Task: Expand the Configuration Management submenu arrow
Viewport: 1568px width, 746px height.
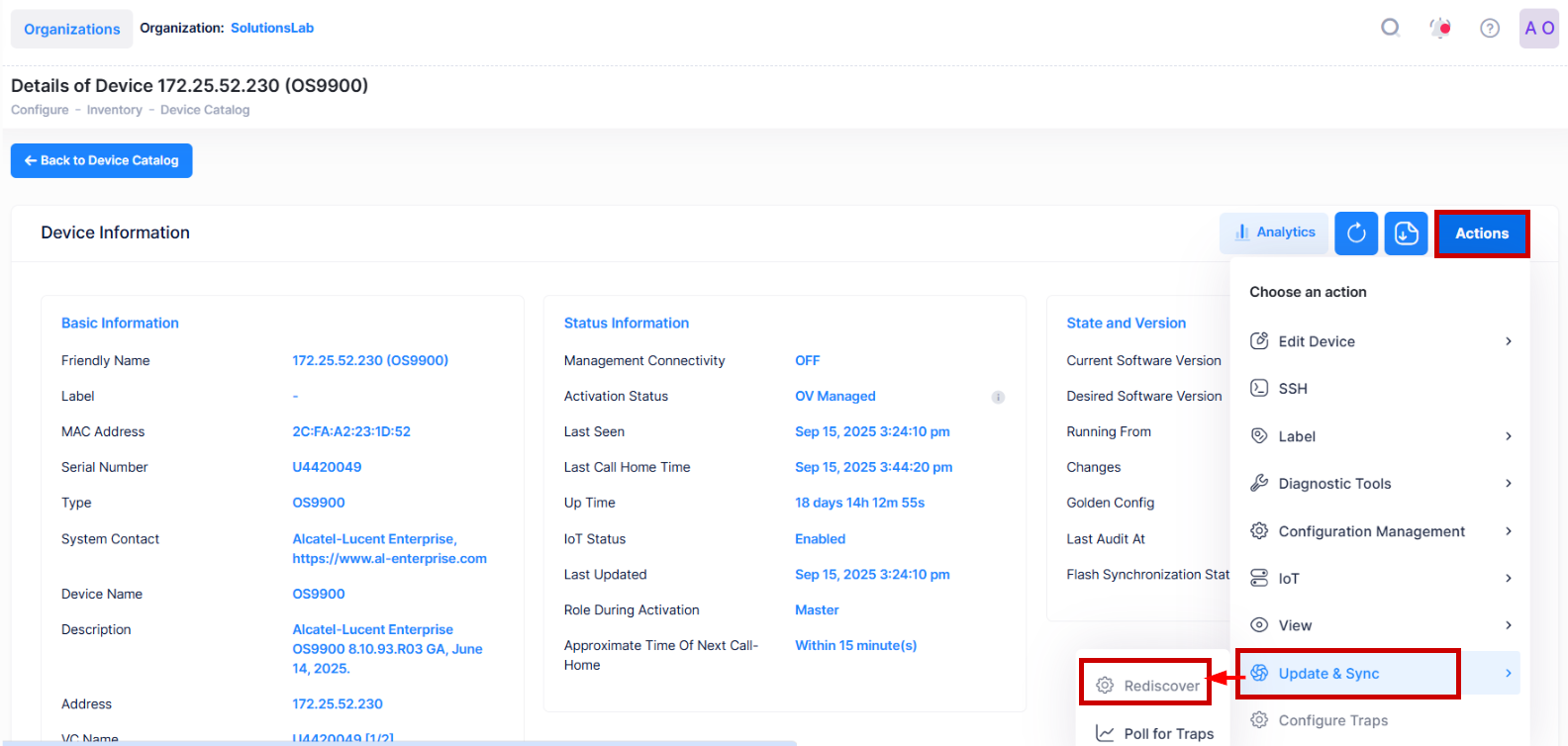Action: 1508,531
